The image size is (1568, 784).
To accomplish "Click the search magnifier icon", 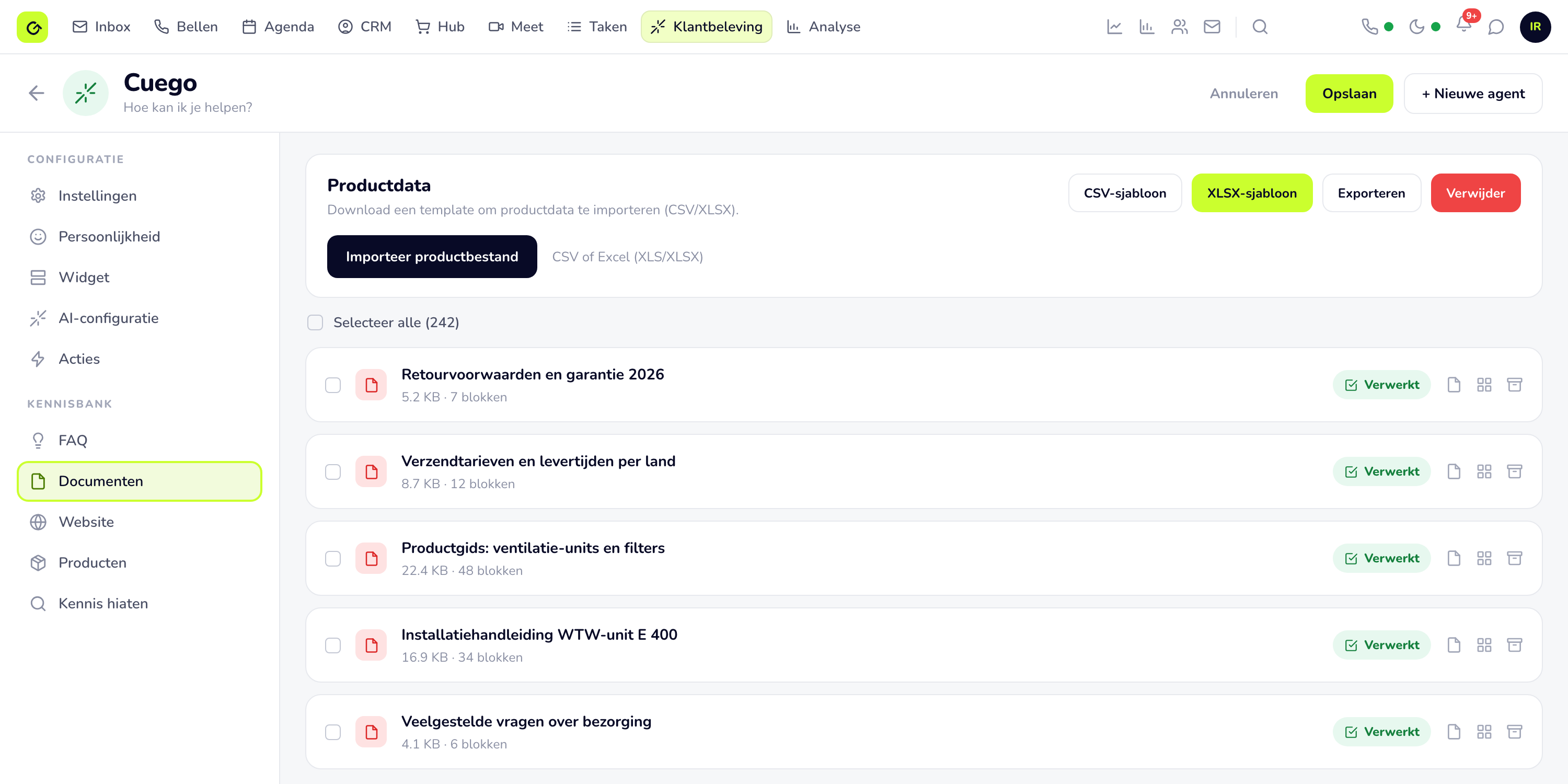I will [x=1260, y=27].
